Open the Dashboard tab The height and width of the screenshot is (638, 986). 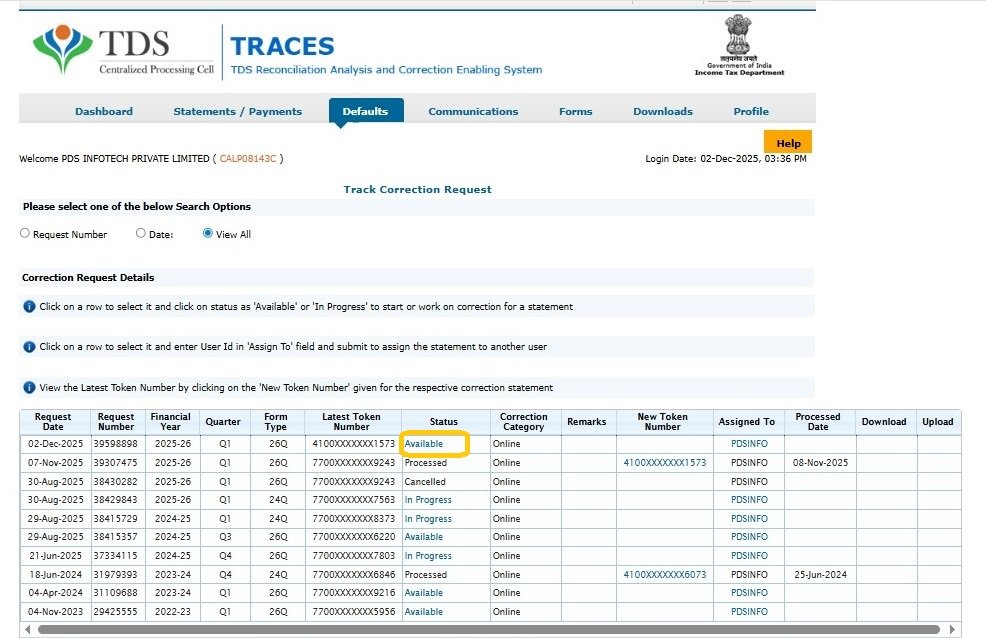click(104, 111)
